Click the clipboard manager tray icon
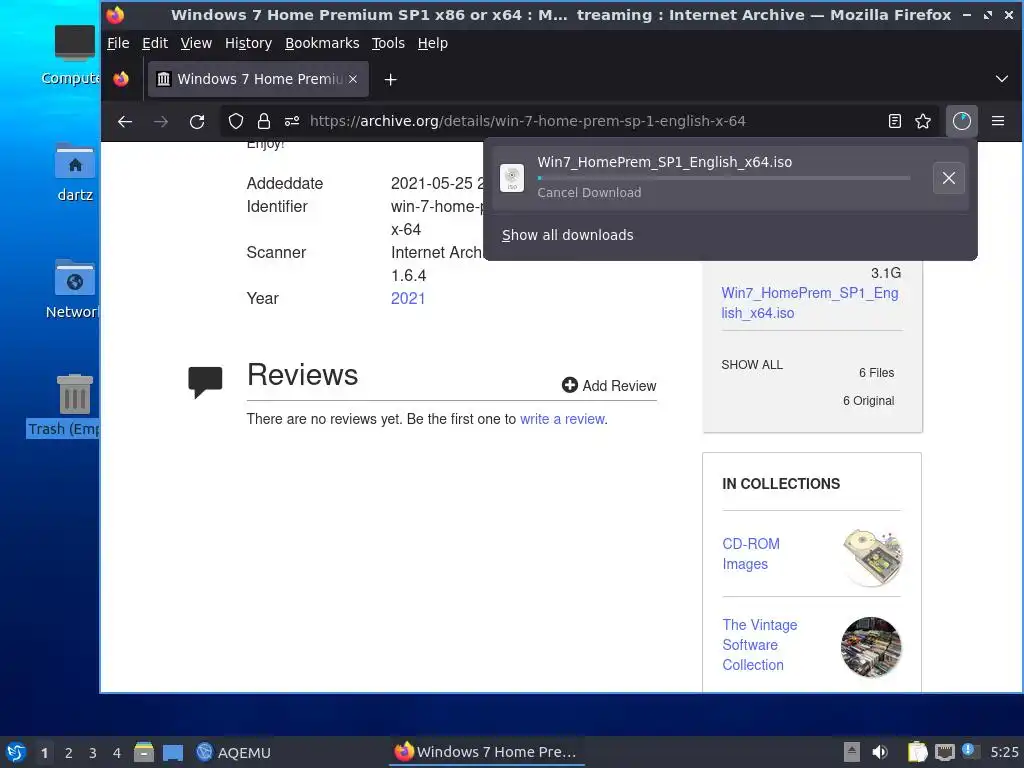This screenshot has height=768, width=1024. [x=917, y=752]
